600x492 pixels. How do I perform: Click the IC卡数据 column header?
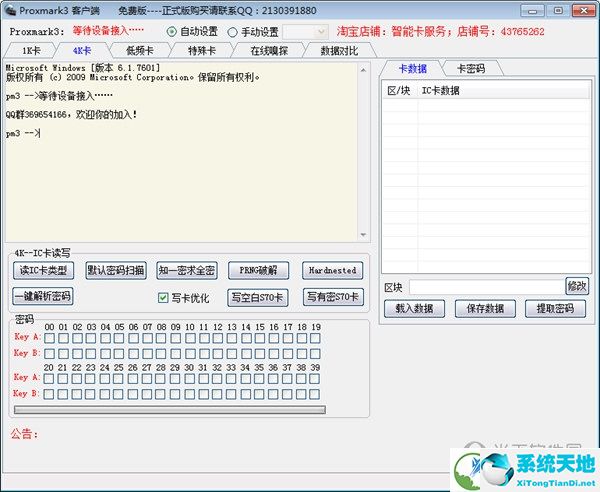coord(504,91)
